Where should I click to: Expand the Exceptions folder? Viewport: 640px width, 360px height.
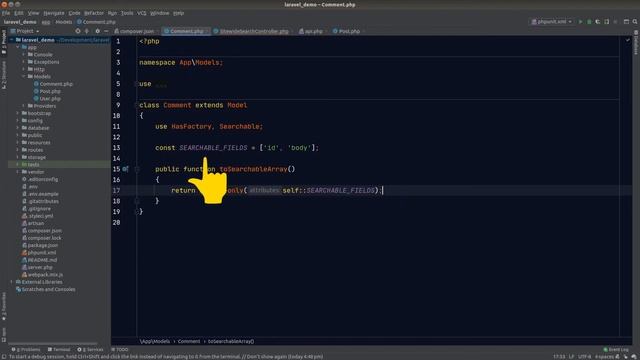24,62
